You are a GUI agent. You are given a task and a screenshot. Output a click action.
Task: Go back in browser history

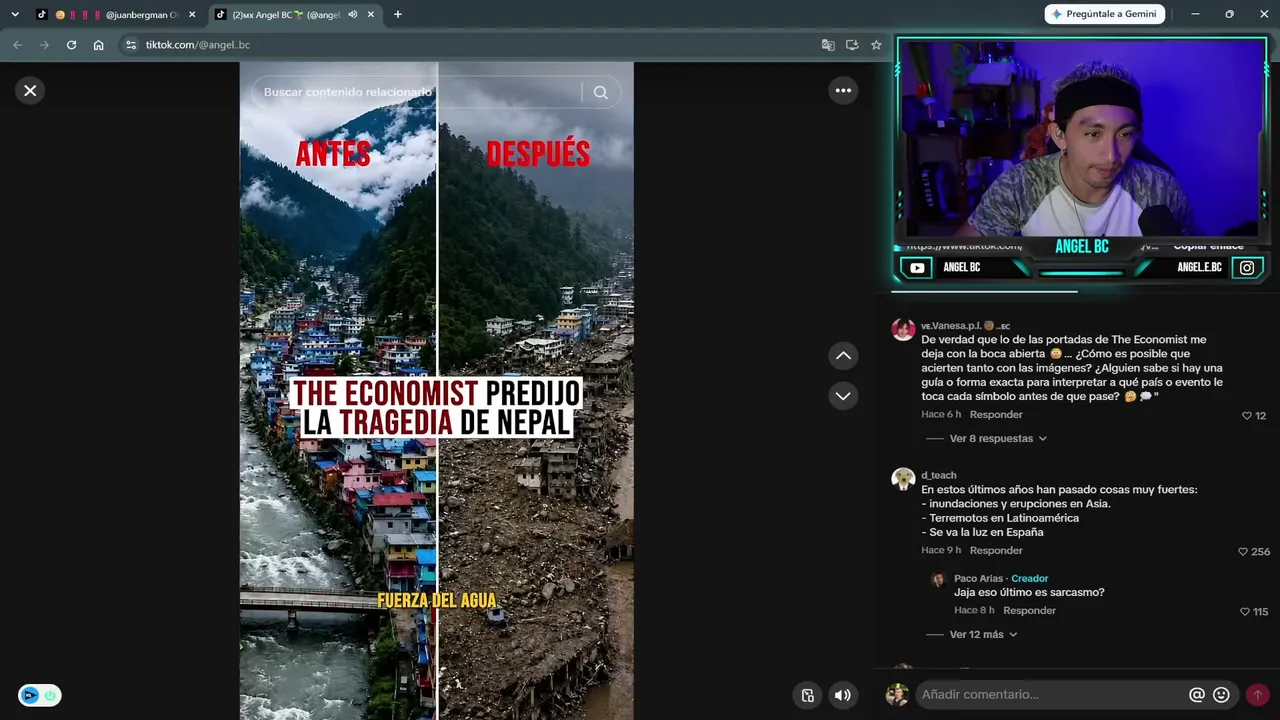click(x=17, y=45)
